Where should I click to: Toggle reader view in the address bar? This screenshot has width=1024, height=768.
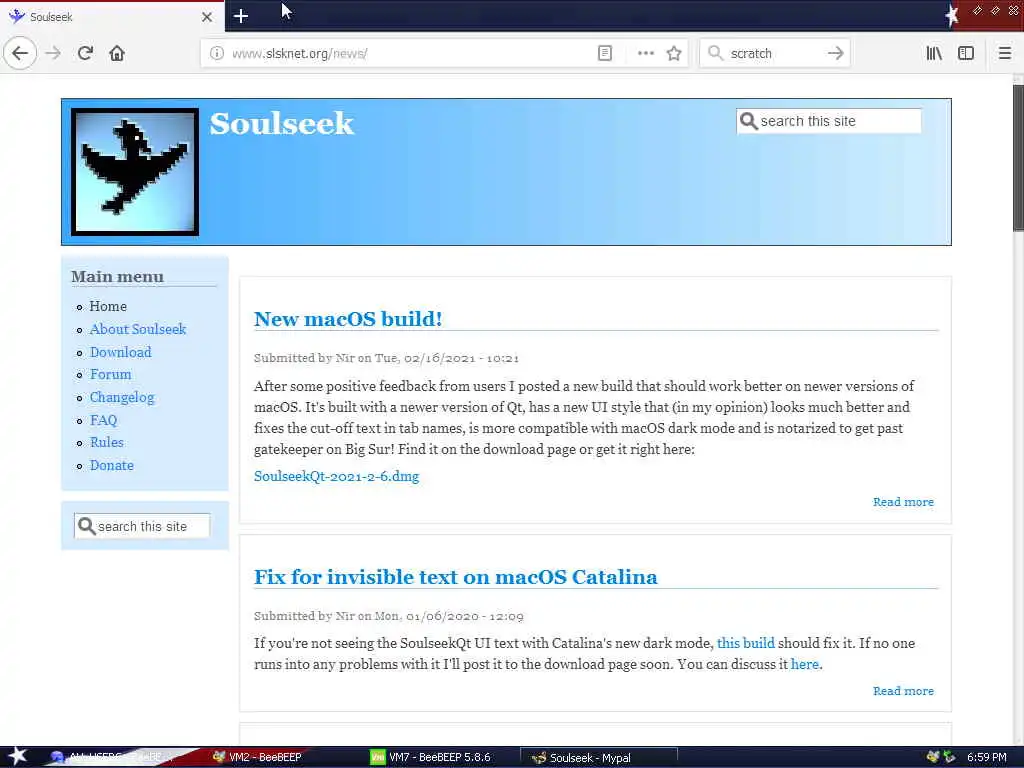tap(605, 54)
